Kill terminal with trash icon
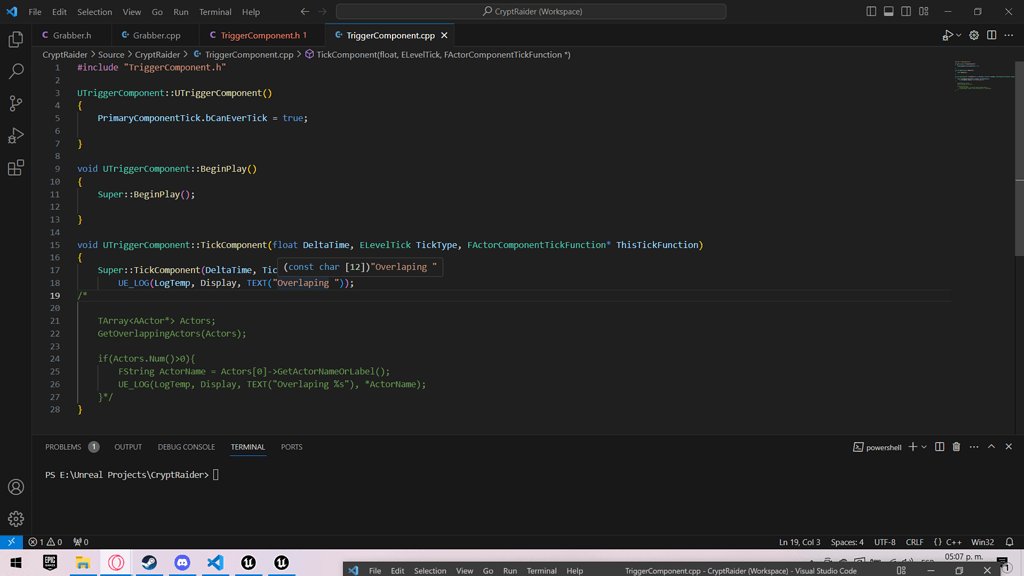Image resolution: width=1024 pixels, height=576 pixels. click(956, 447)
